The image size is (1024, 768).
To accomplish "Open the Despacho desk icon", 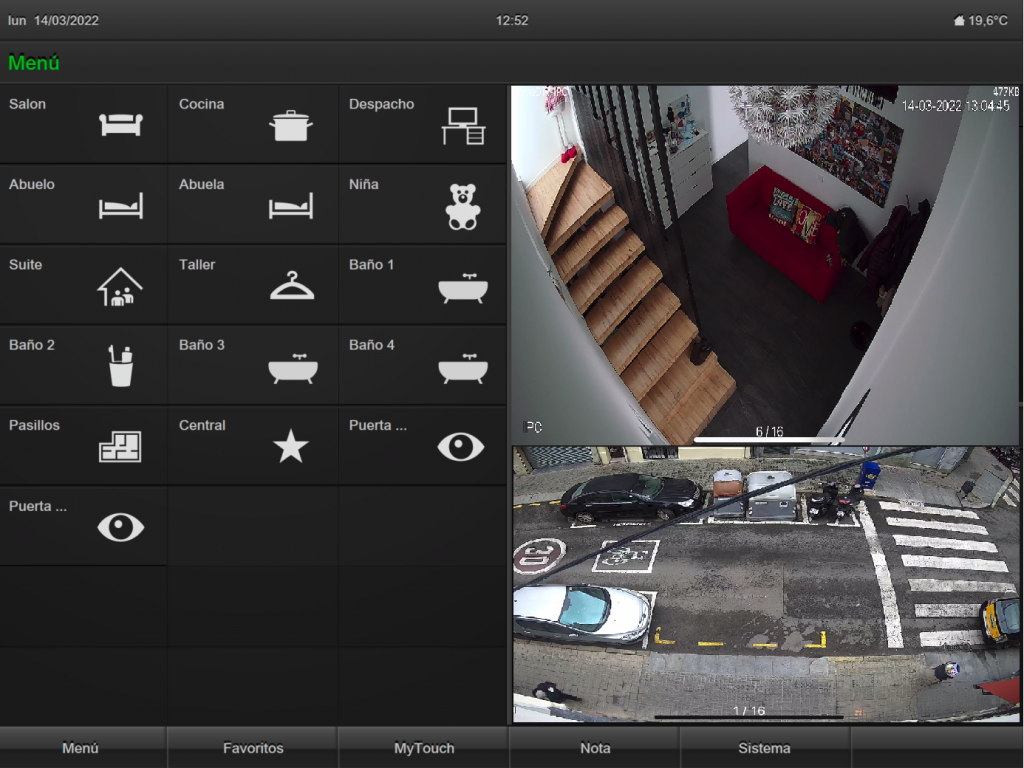I will [463, 126].
